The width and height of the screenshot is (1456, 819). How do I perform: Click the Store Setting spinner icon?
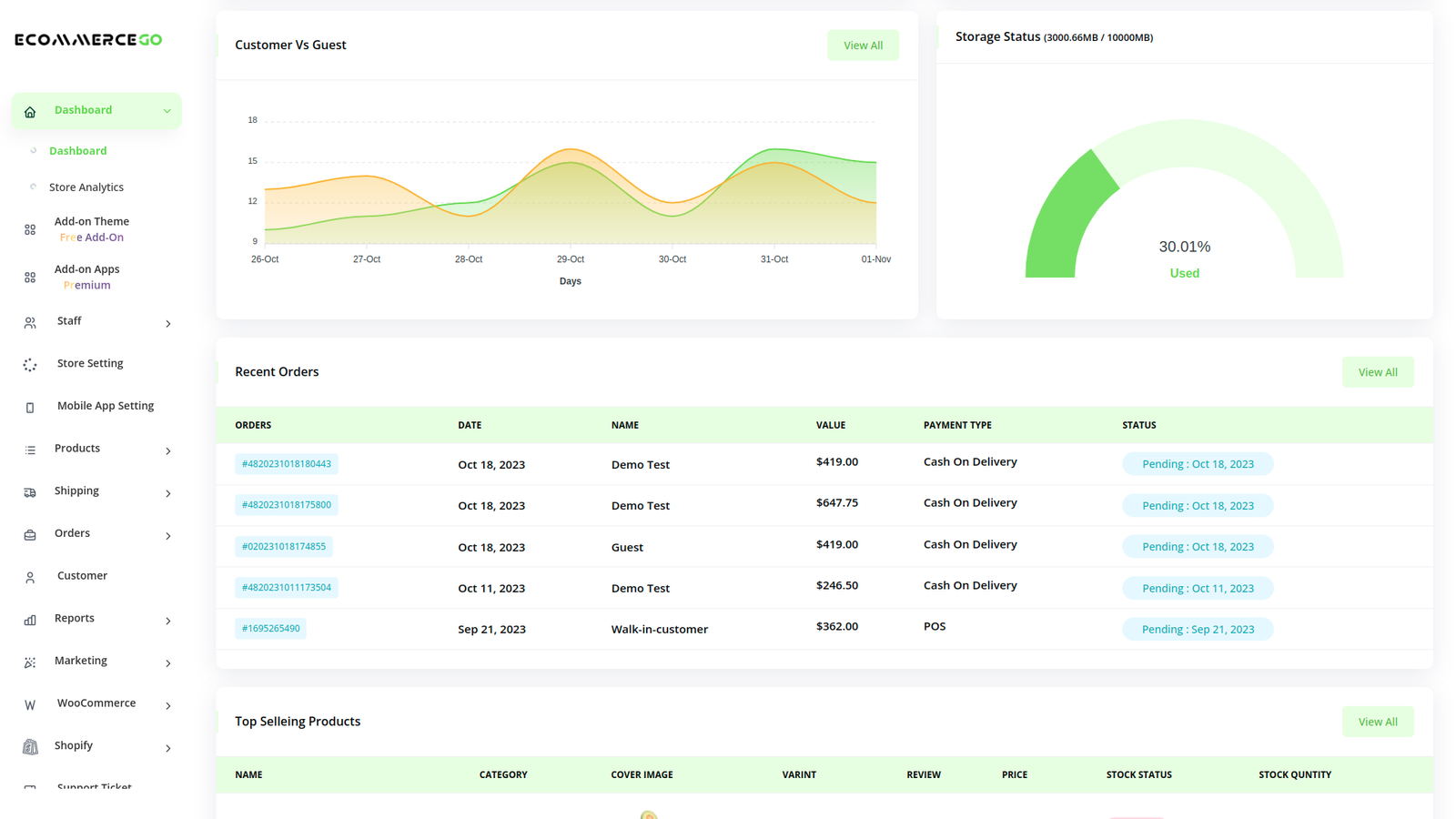[x=30, y=365]
